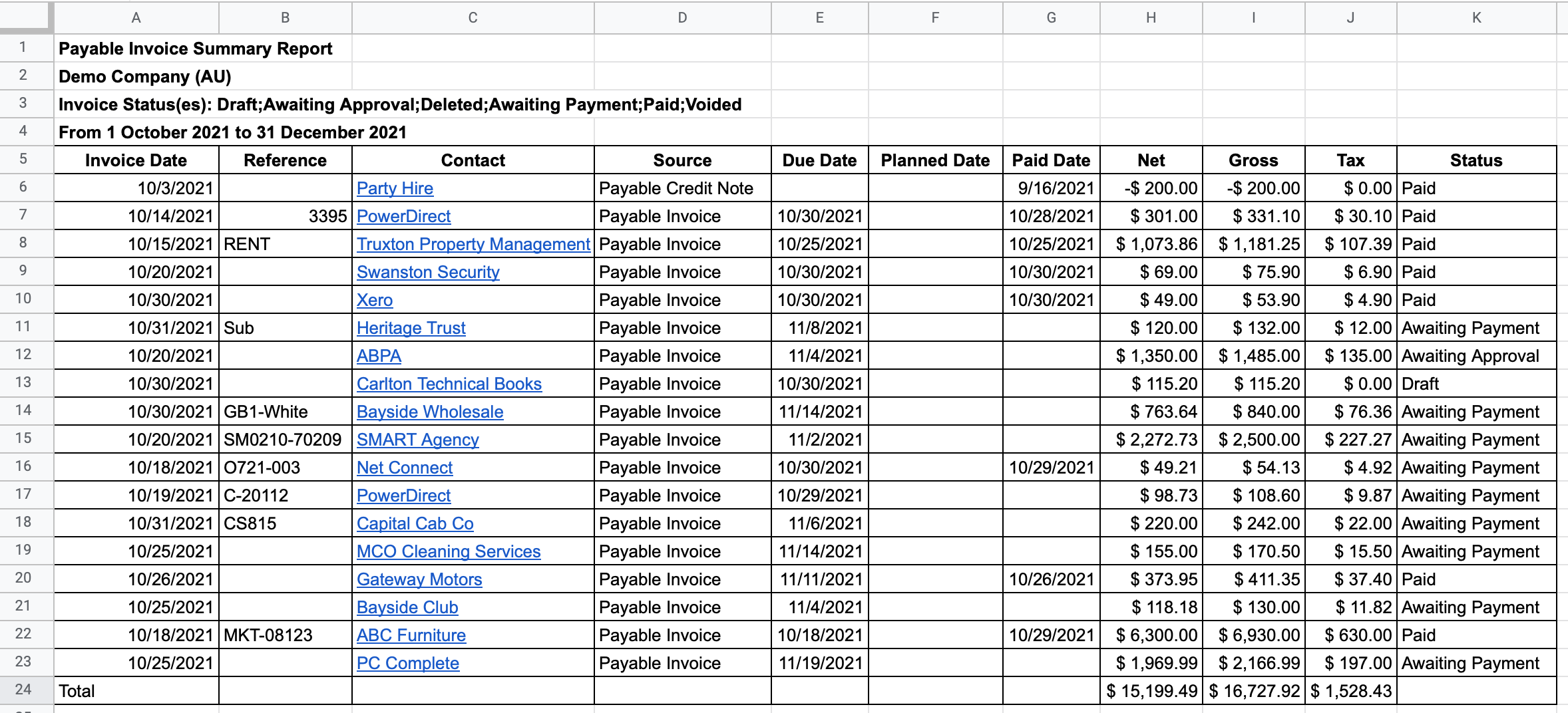
Task: Select total net cell $ 15,199.49
Action: (x=1151, y=691)
